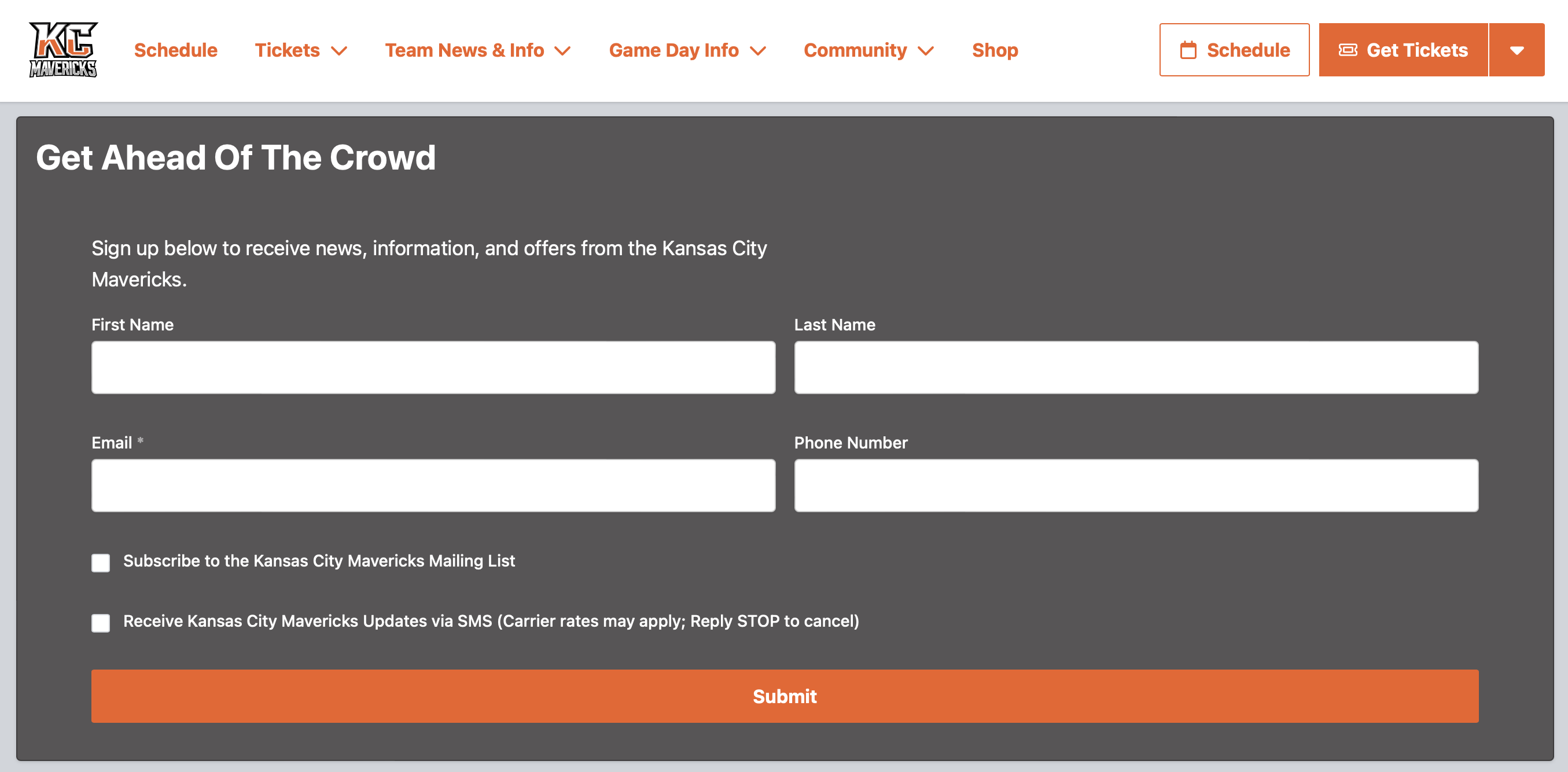This screenshot has width=1568, height=772.
Task: Focus the First Name field
Action: point(433,367)
